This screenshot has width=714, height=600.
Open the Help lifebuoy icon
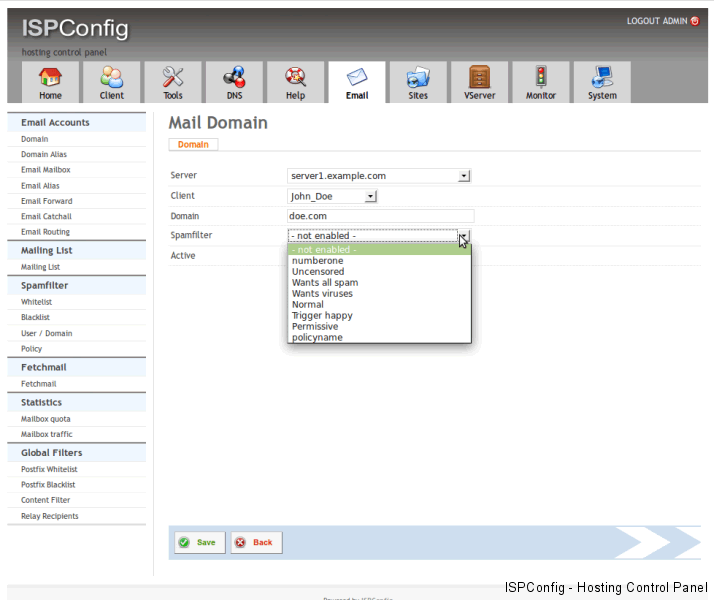click(x=295, y=78)
